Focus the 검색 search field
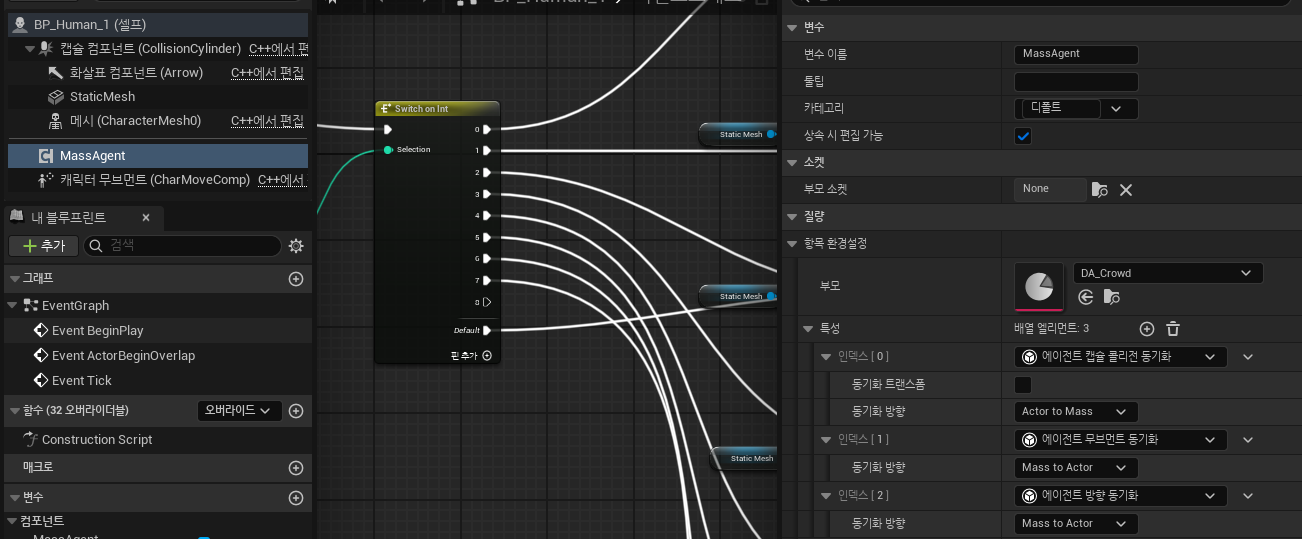1302x539 pixels. pyautogui.click(x=182, y=245)
